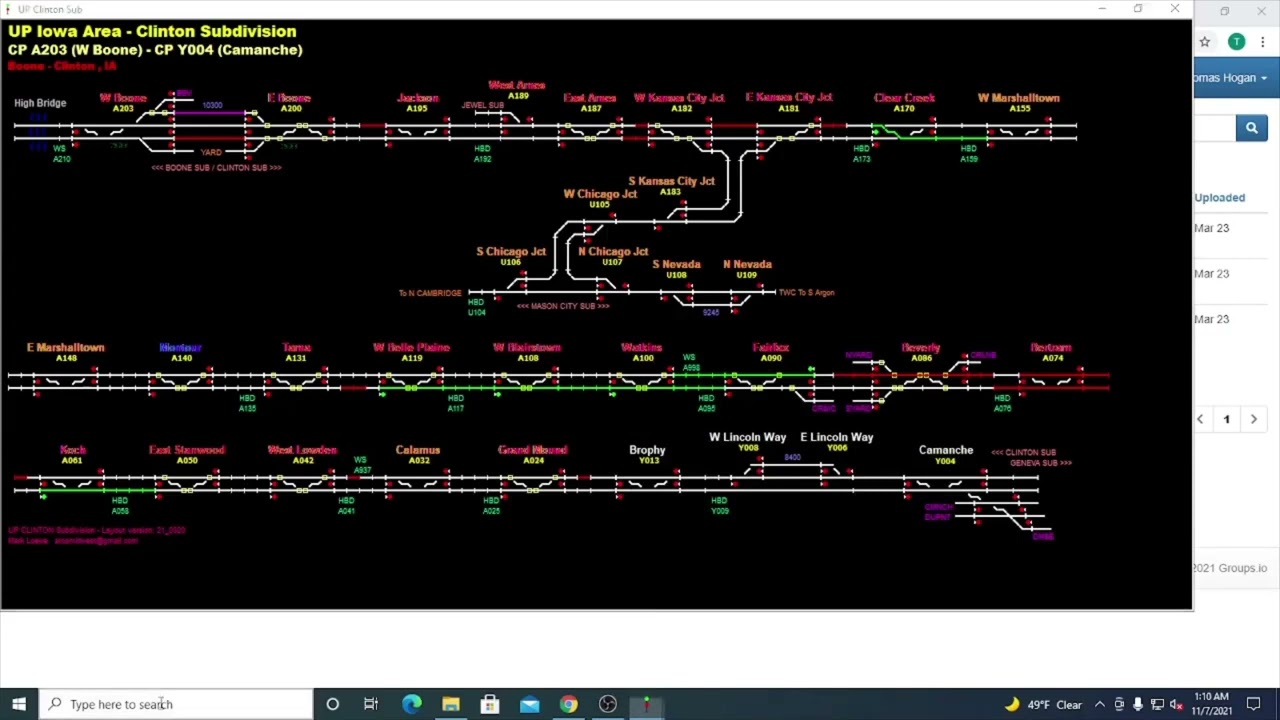Open the Windows Start menu
1280x720 pixels.
coord(19,704)
